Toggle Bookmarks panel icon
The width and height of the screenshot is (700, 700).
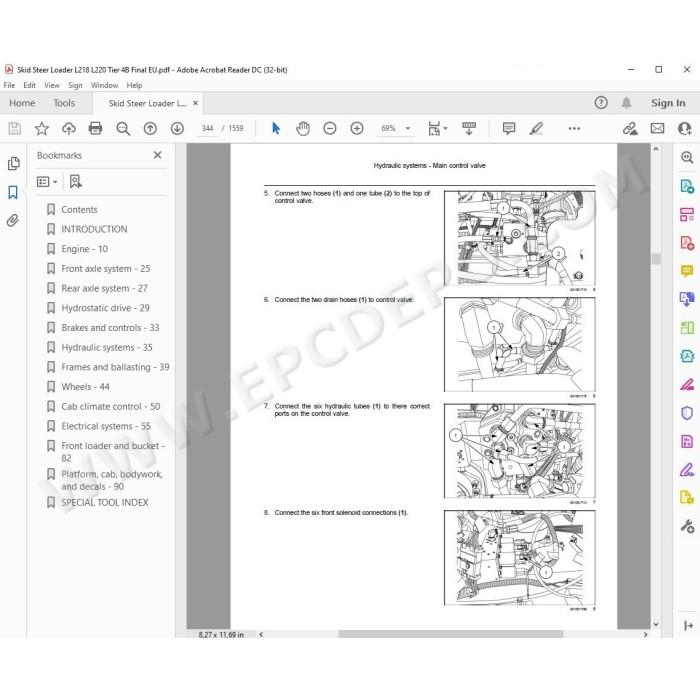pos(13,192)
